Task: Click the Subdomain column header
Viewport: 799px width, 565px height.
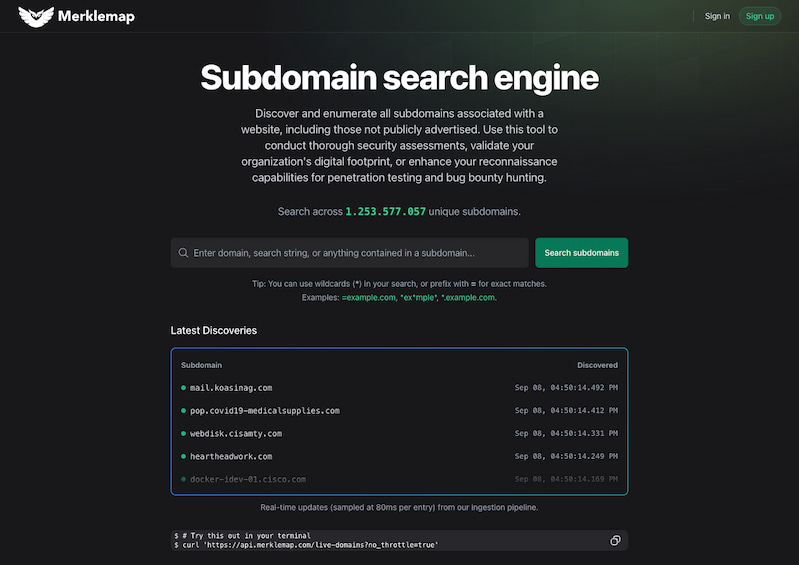Action: point(201,365)
